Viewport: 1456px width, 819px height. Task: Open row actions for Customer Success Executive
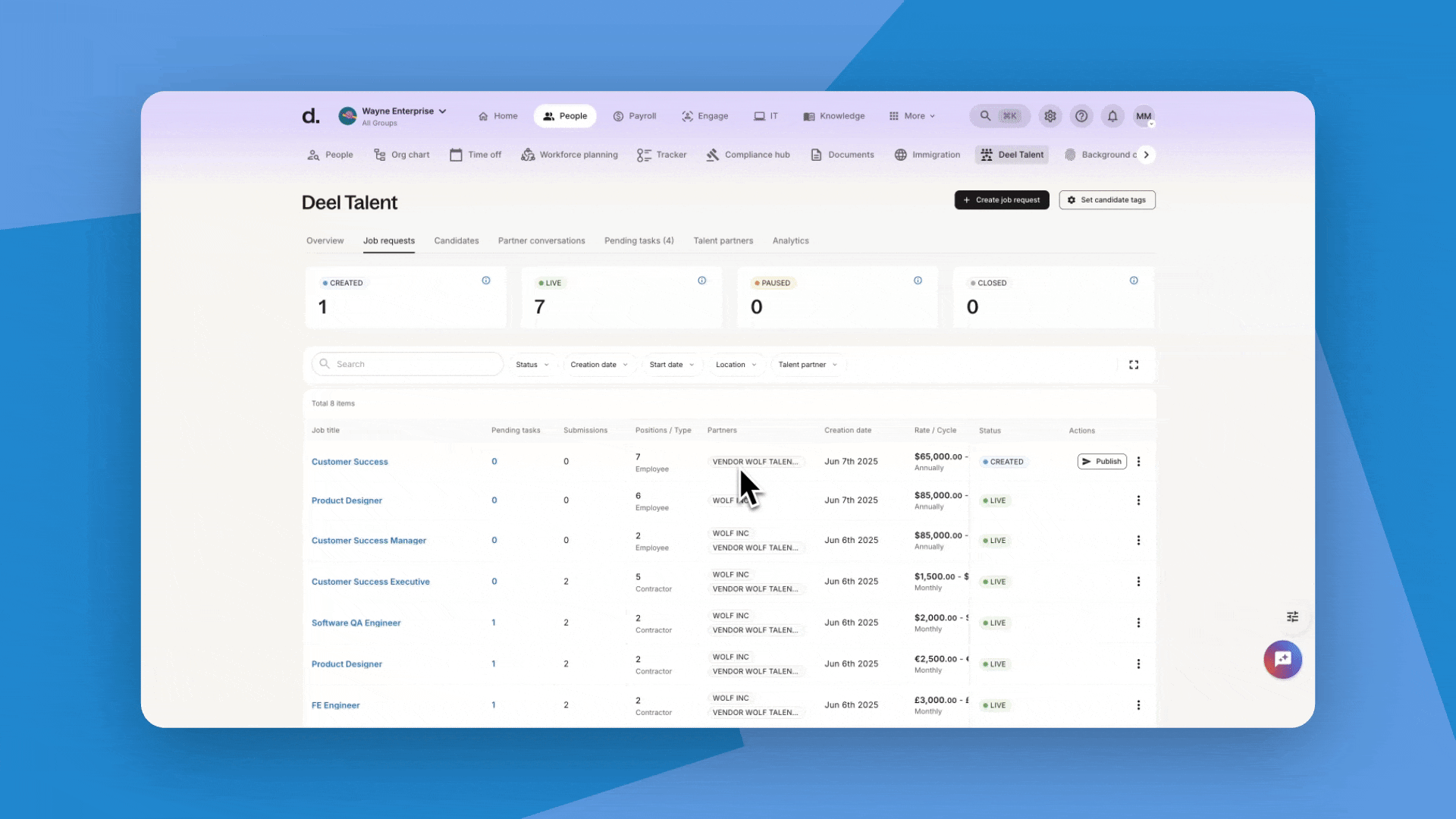click(1138, 582)
